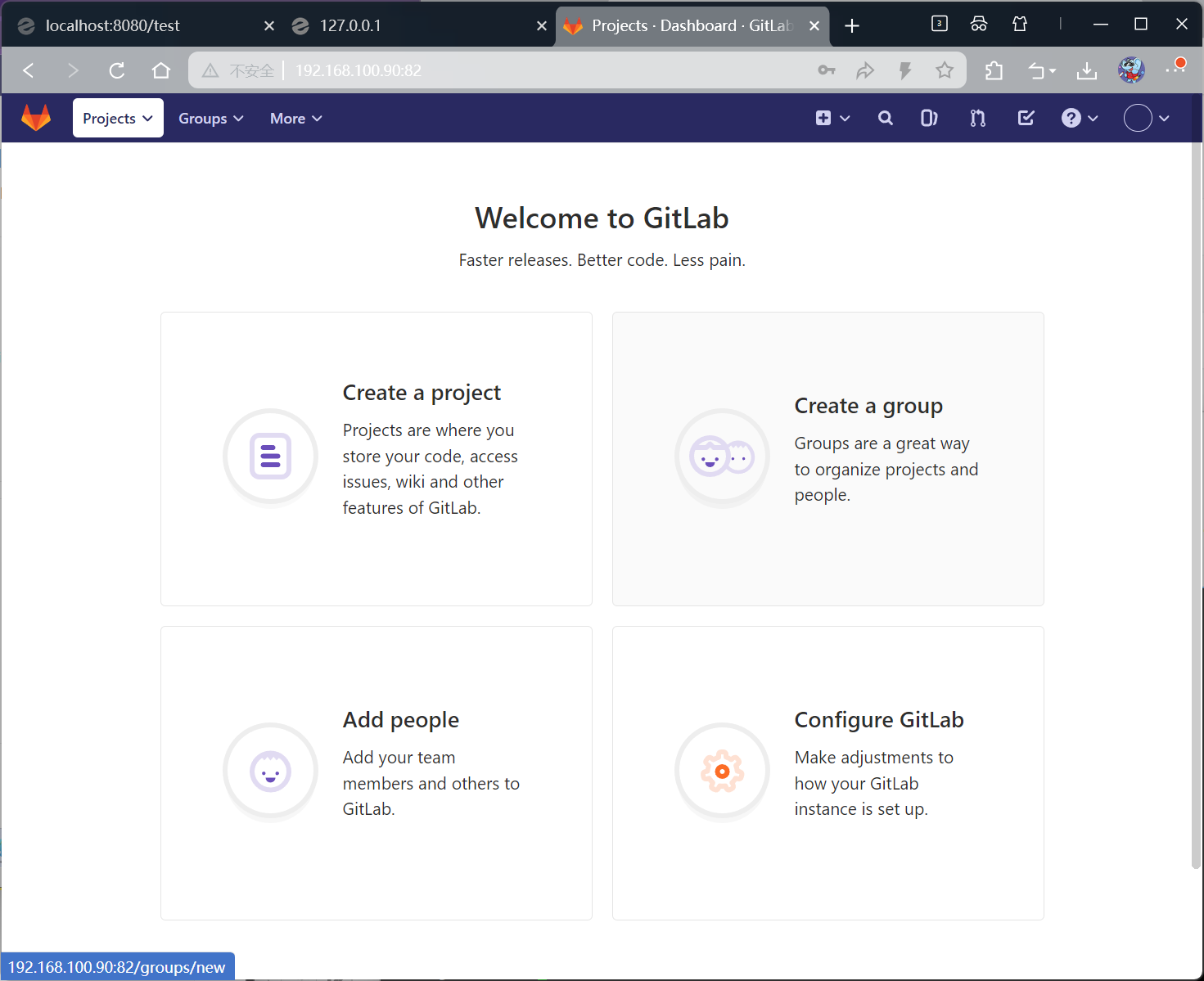The width and height of the screenshot is (1204, 981).
Task: Click the tab count box icon
Action: coord(940,24)
